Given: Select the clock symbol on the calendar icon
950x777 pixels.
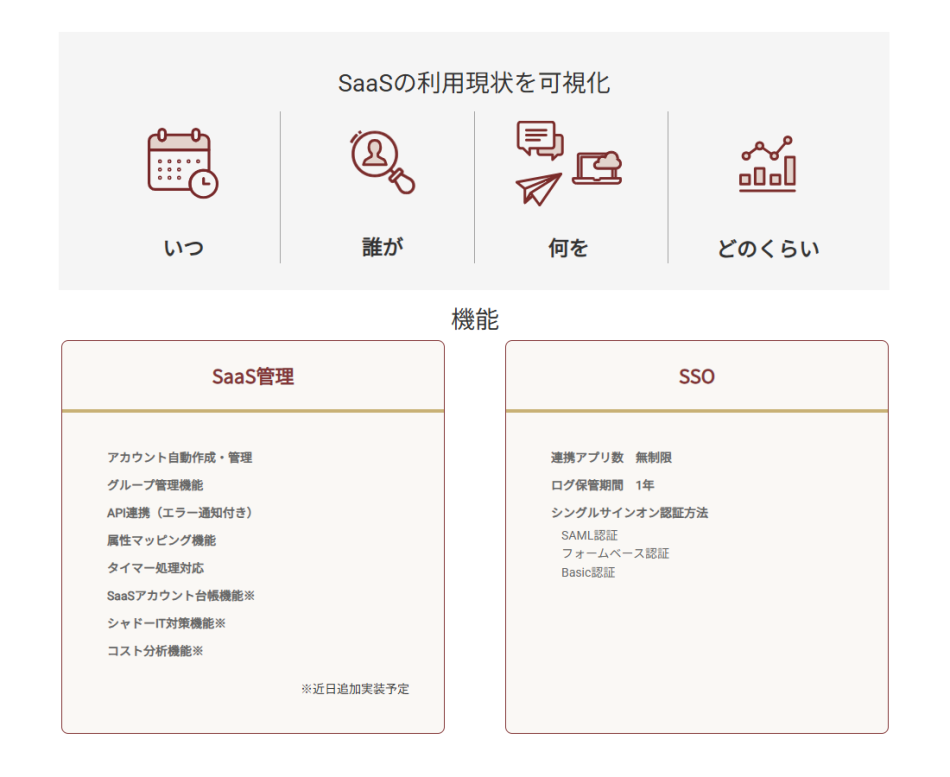Looking at the screenshot, I should 203,182.
